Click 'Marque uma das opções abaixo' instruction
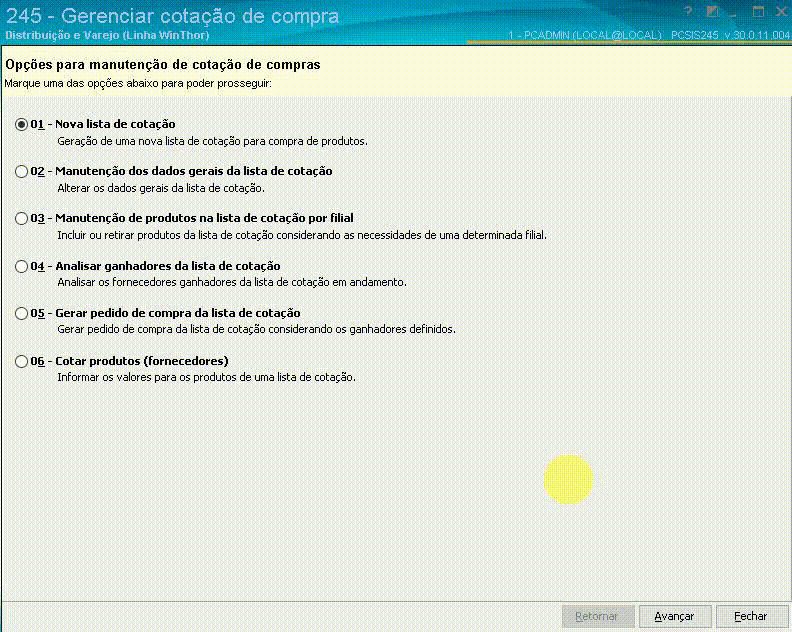This screenshot has height=632, width=792. pos(138,83)
